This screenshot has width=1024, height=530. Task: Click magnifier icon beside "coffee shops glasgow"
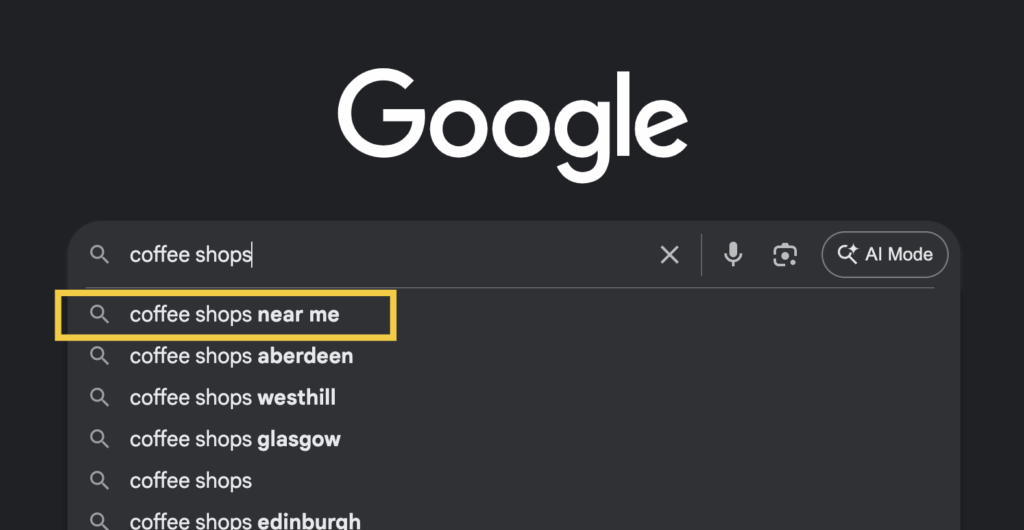[x=99, y=439]
